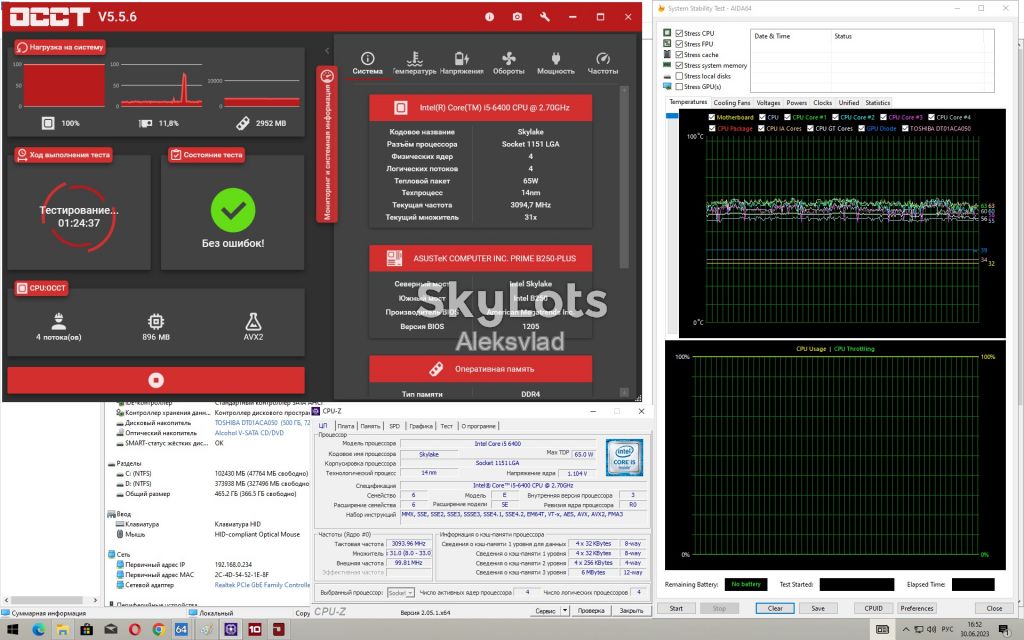
Task: Collapse the OCCT monitoring side panel arrow
Action: tap(327, 50)
